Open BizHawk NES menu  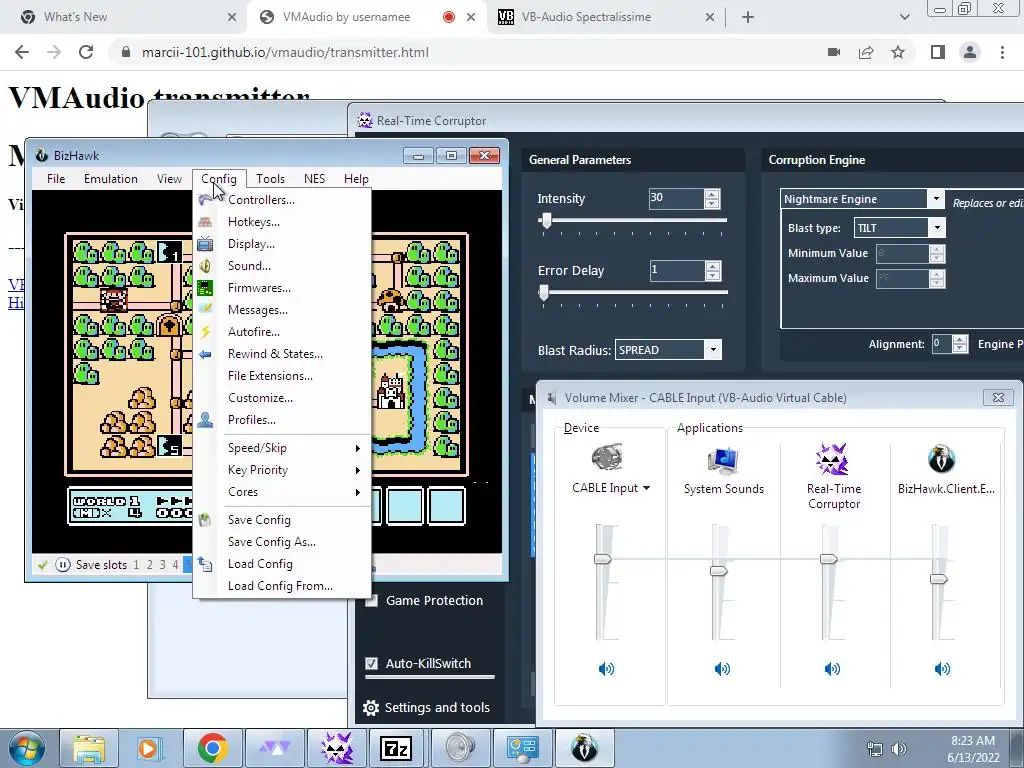(314, 179)
